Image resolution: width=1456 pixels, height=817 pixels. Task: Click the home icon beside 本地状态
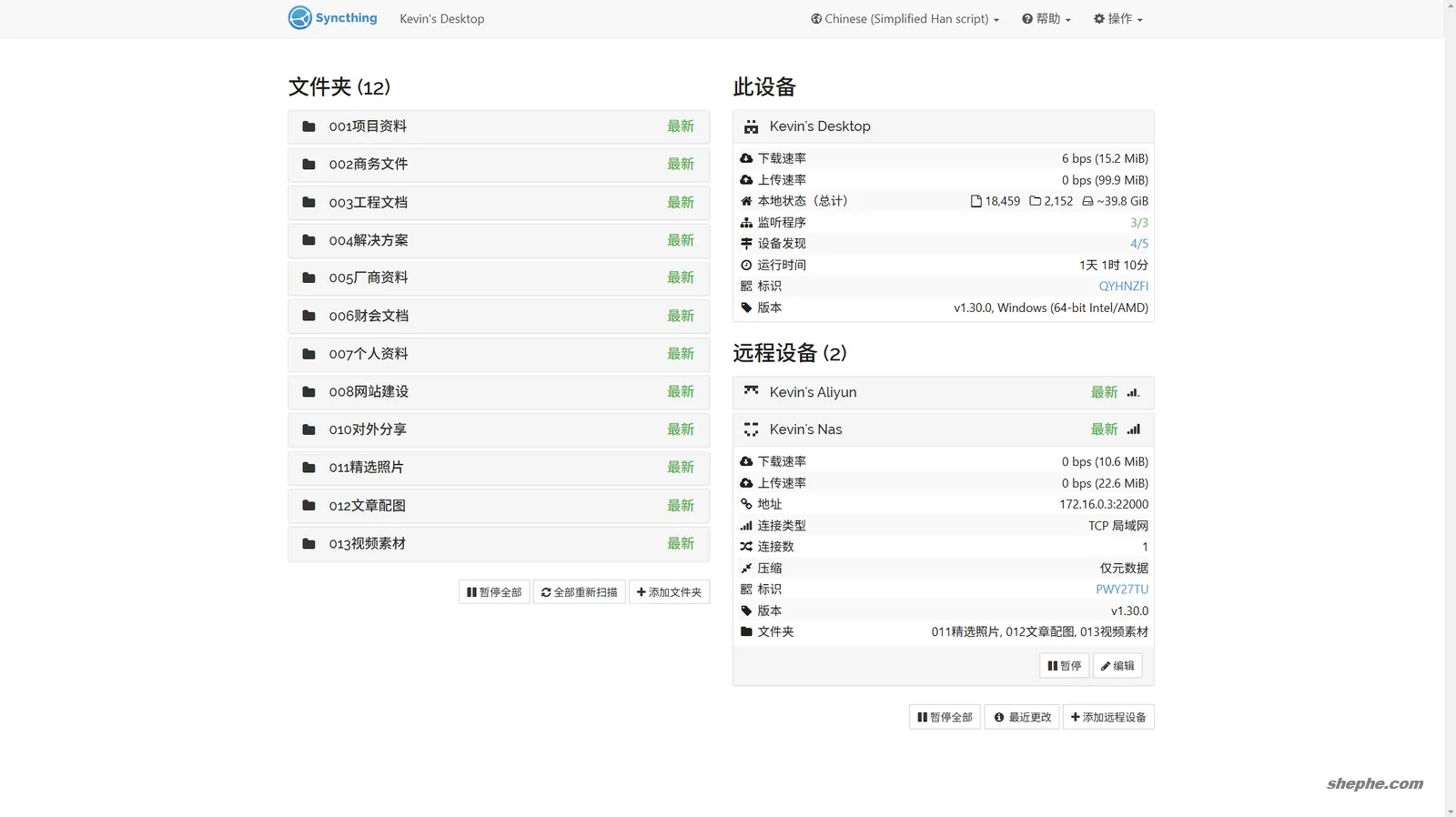(x=746, y=201)
